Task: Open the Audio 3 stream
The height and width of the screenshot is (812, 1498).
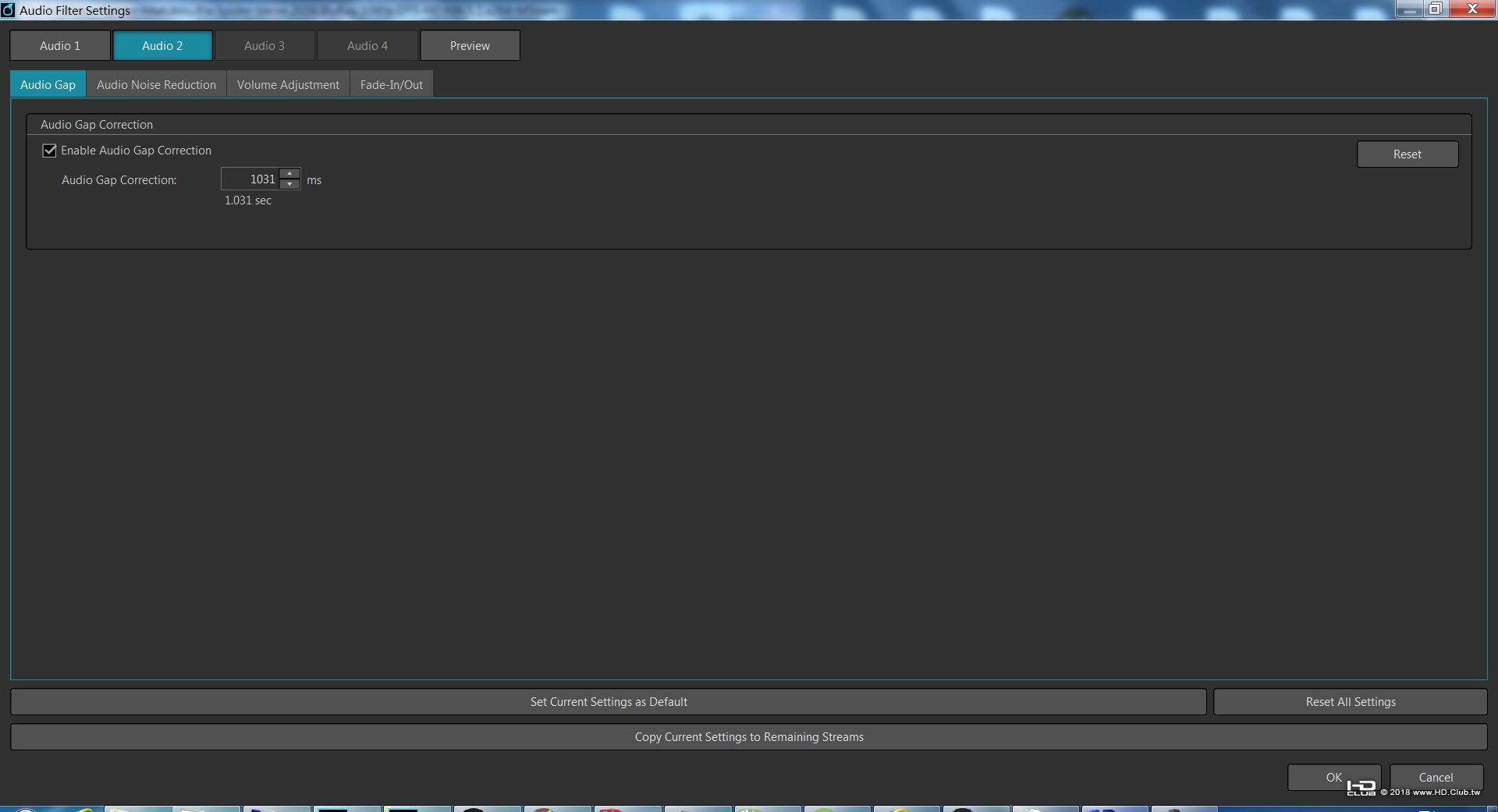Action: [264, 45]
